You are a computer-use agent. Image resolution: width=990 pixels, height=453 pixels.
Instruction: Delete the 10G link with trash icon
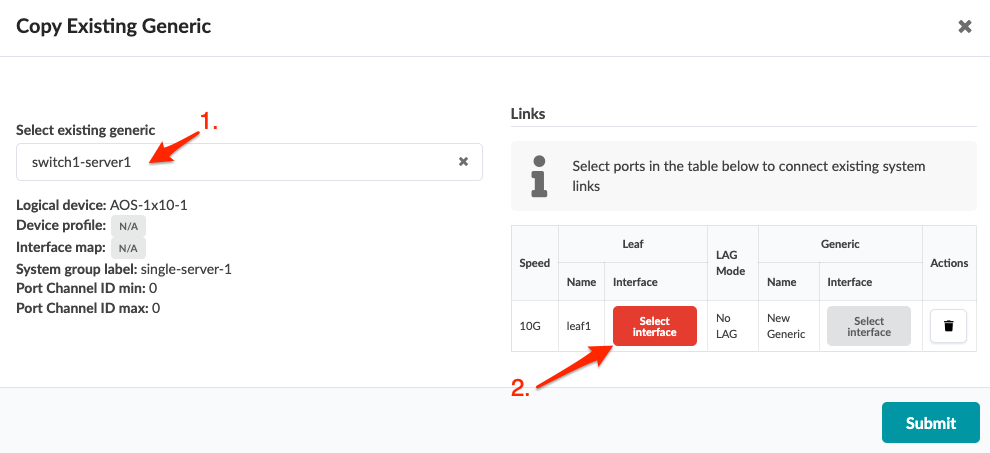(x=948, y=326)
